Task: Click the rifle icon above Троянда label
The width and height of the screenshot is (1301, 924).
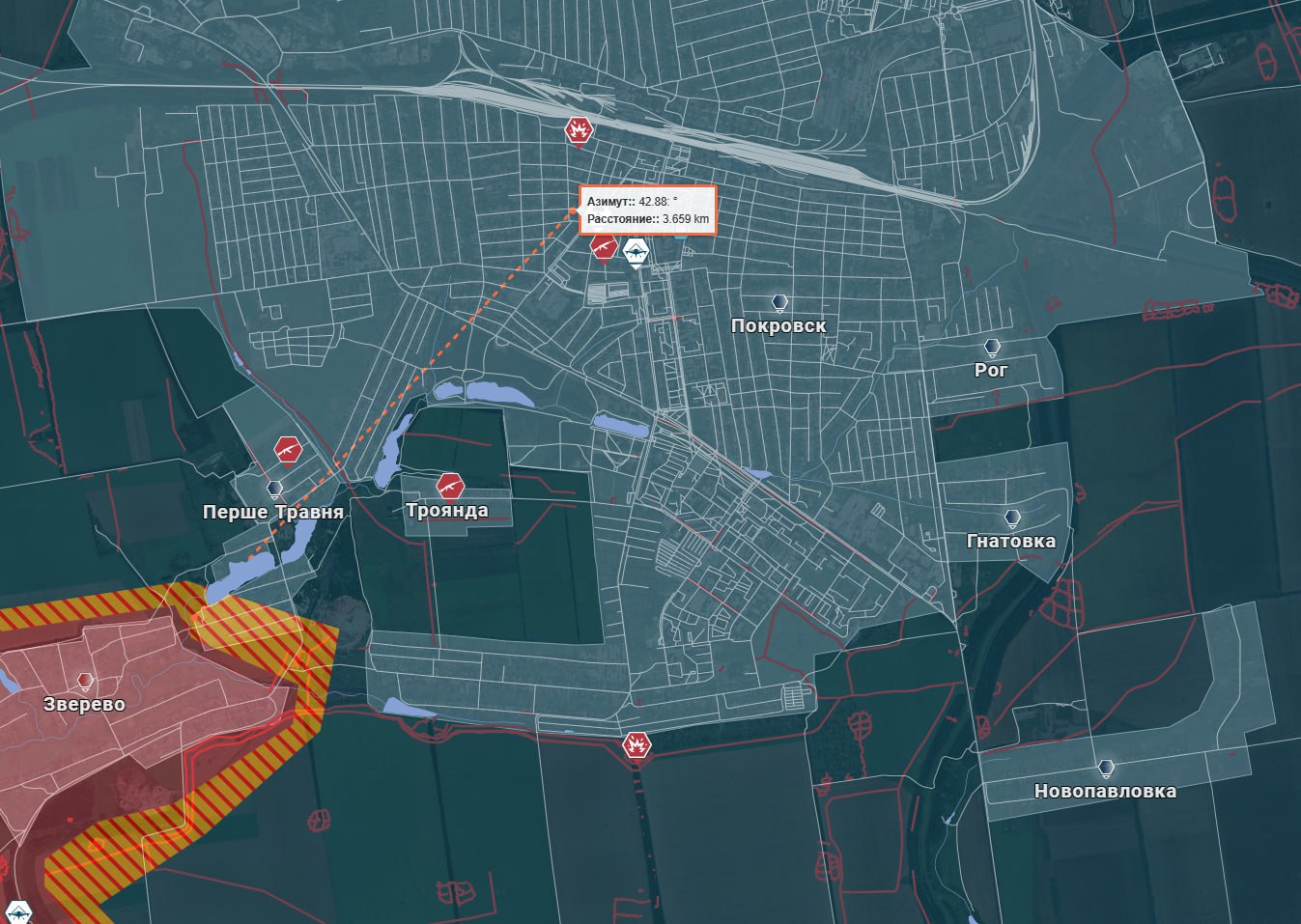Action: click(x=449, y=486)
